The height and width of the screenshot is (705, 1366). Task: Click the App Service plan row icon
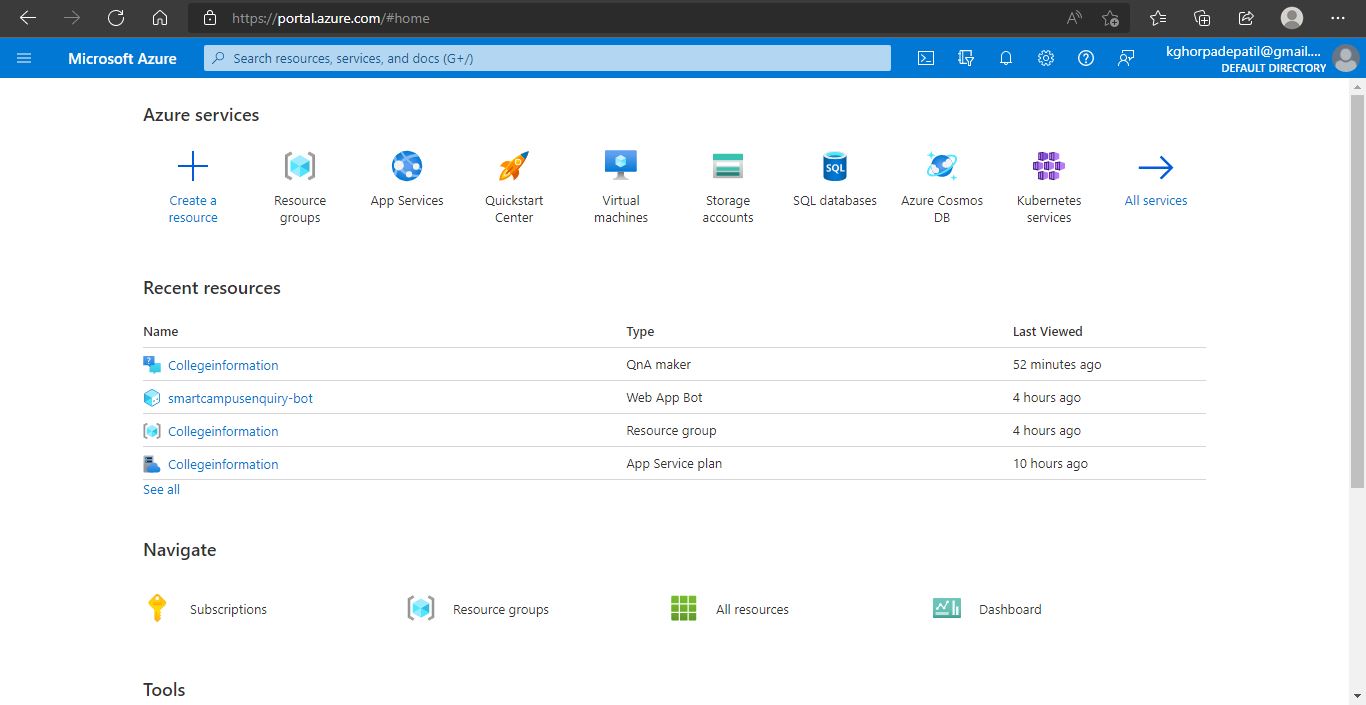point(152,464)
